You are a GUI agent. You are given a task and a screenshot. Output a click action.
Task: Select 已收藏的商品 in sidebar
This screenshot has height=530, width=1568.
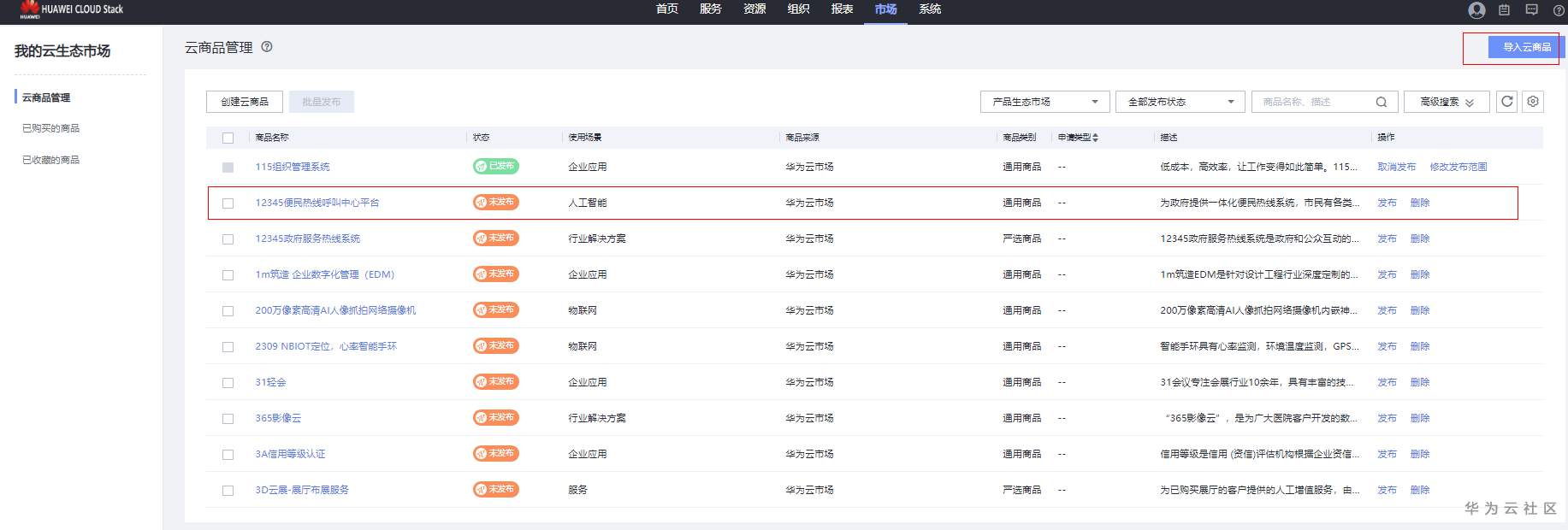tap(50, 160)
